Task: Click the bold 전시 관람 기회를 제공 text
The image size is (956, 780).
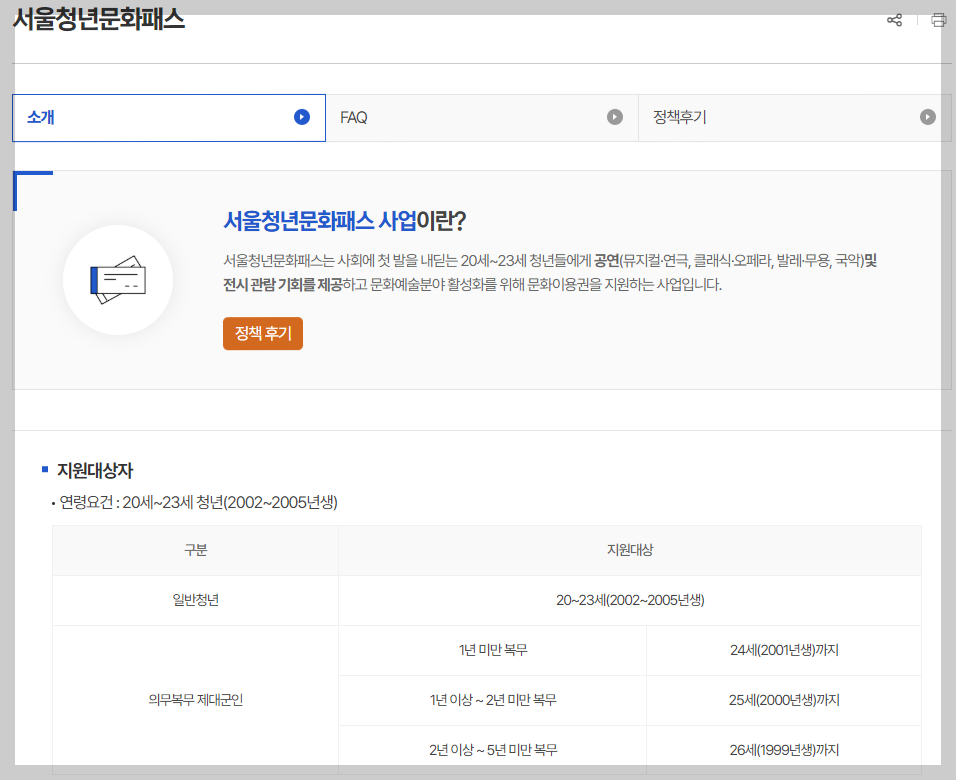Action: click(282, 285)
